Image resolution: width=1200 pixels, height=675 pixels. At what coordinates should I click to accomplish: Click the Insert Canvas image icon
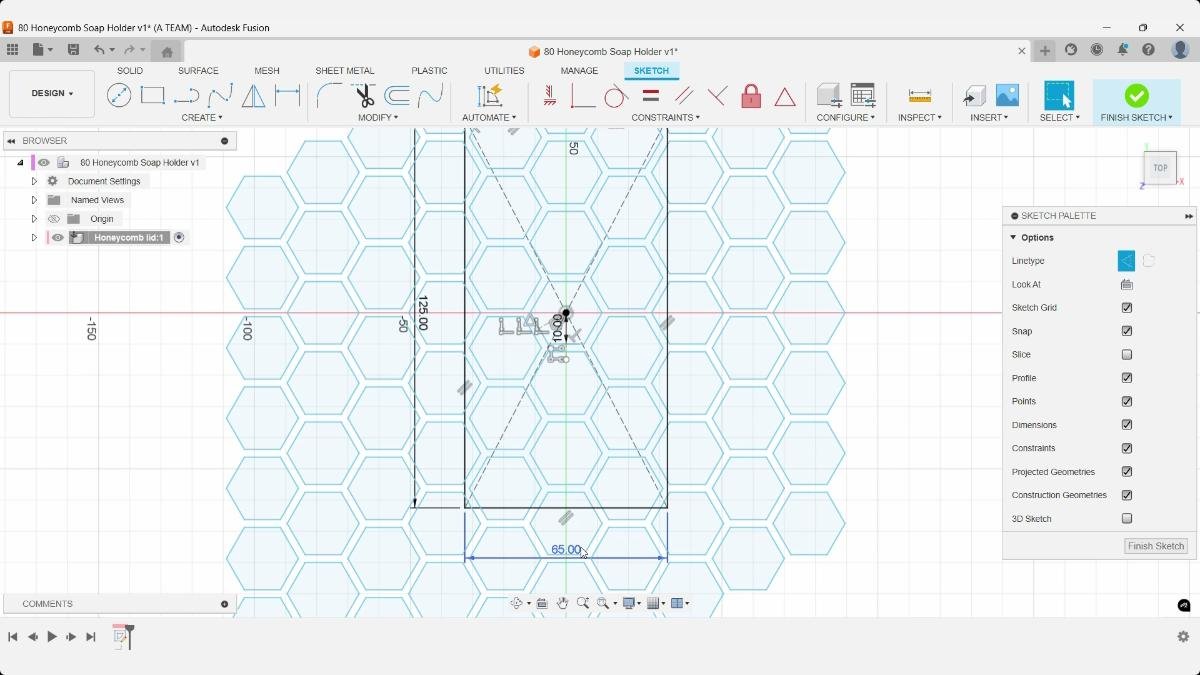pyautogui.click(x=1007, y=95)
